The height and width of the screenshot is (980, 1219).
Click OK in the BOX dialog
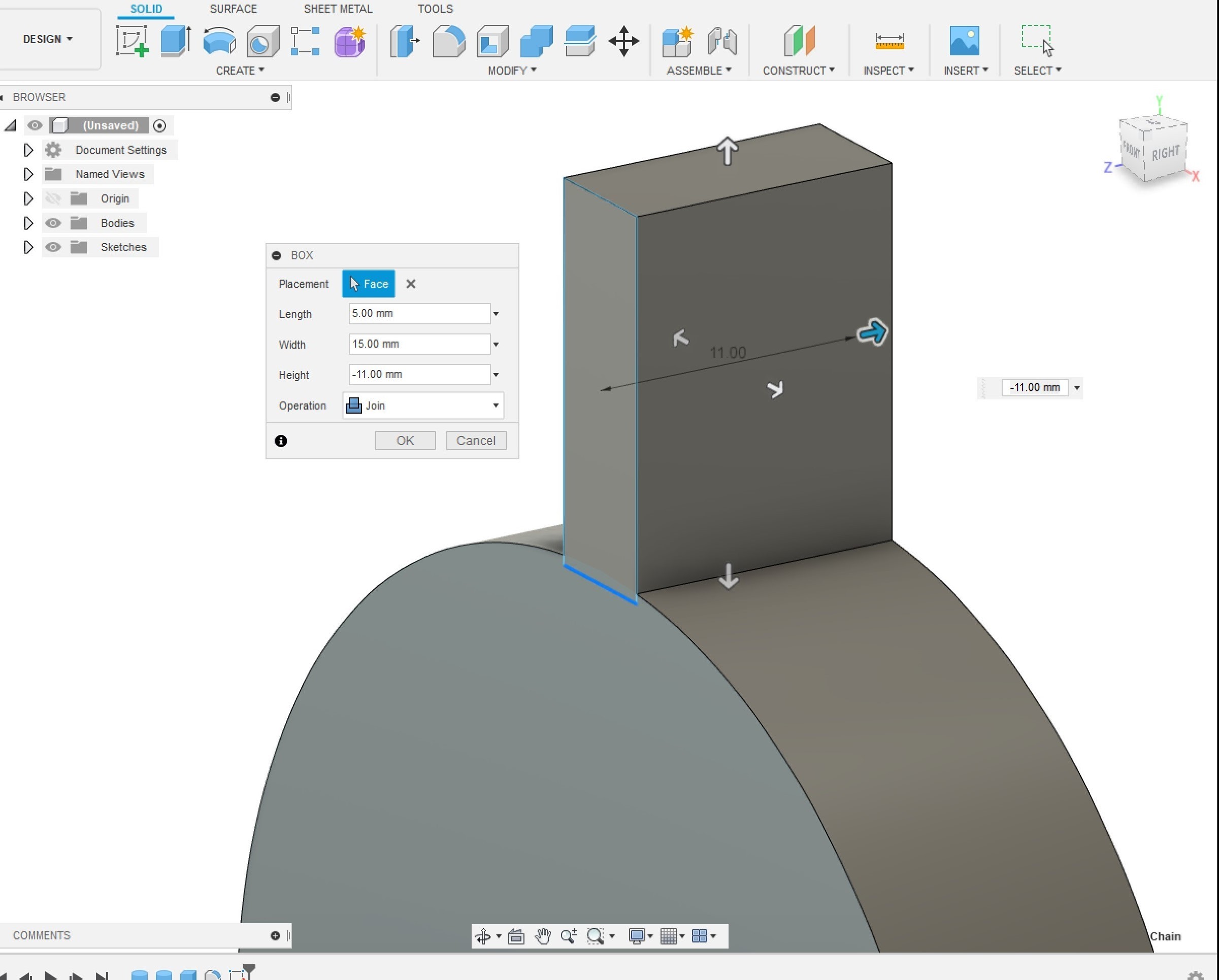pyautogui.click(x=405, y=441)
